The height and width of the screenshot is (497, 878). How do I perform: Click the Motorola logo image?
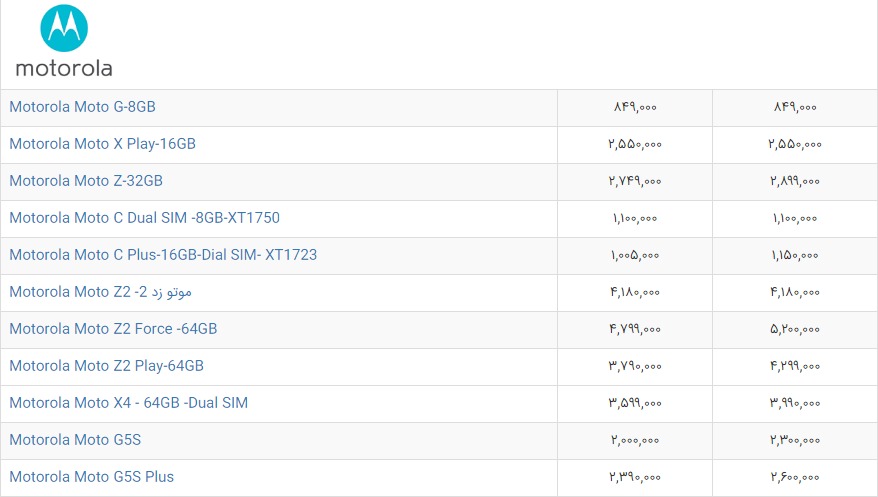point(64,41)
